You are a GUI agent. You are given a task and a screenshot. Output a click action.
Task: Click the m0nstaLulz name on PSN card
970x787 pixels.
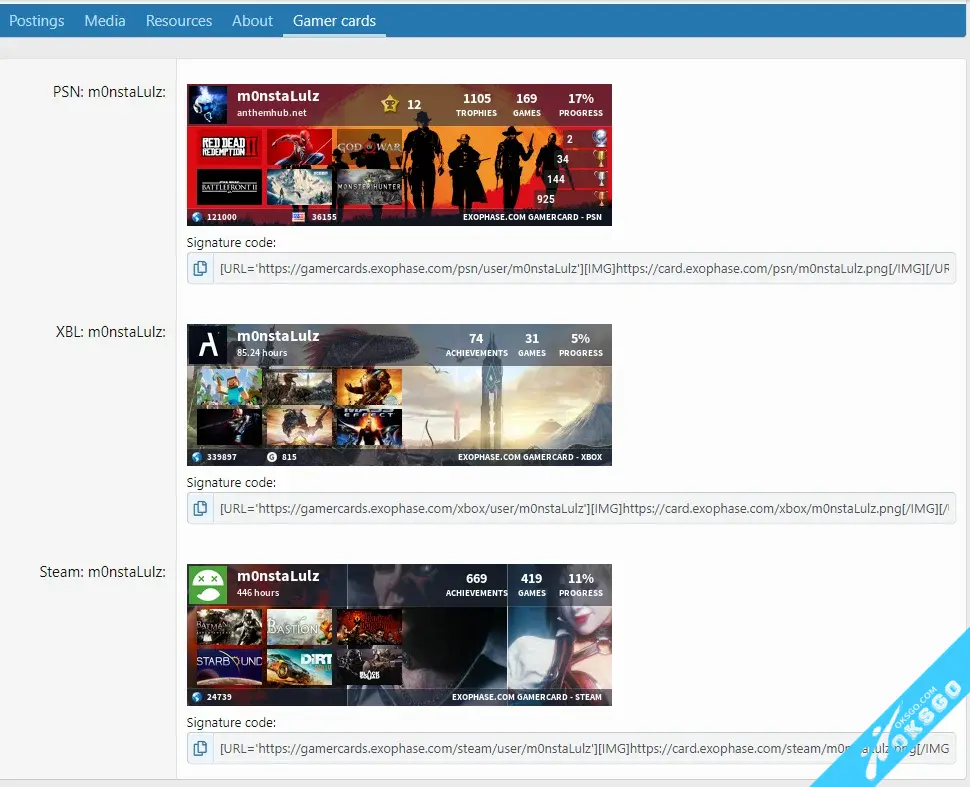point(278,96)
